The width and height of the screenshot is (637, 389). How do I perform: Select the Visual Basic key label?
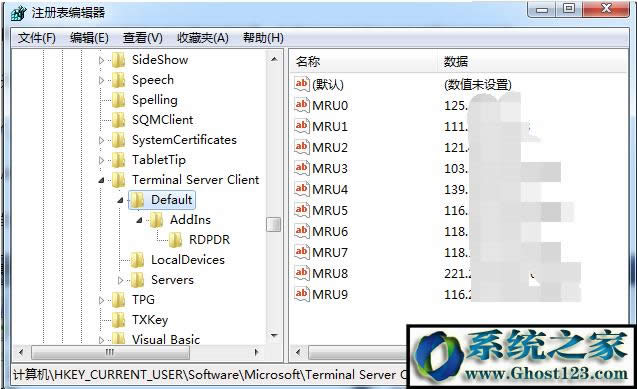click(166, 339)
